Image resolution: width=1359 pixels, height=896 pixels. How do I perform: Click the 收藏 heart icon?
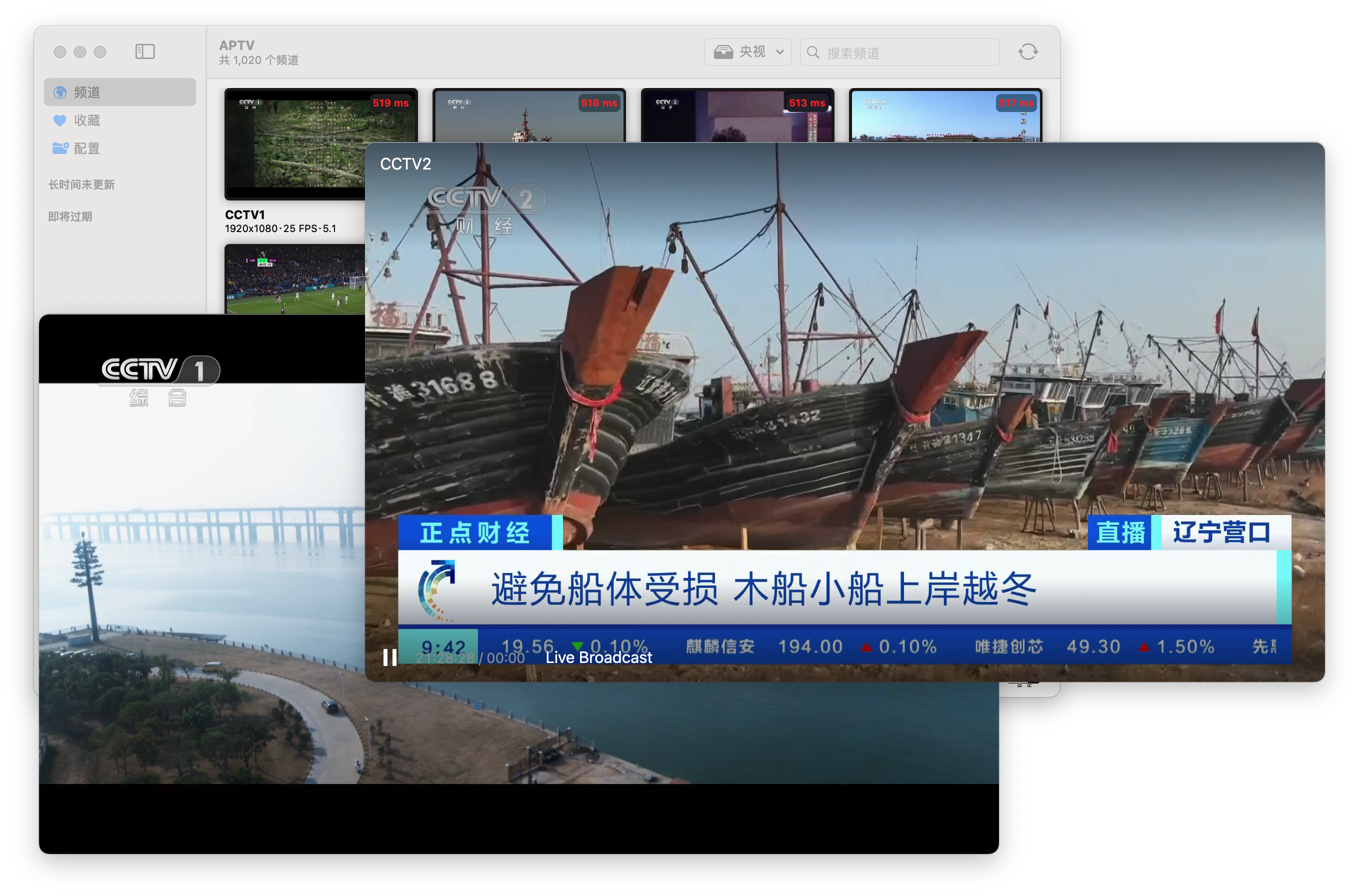[x=59, y=120]
